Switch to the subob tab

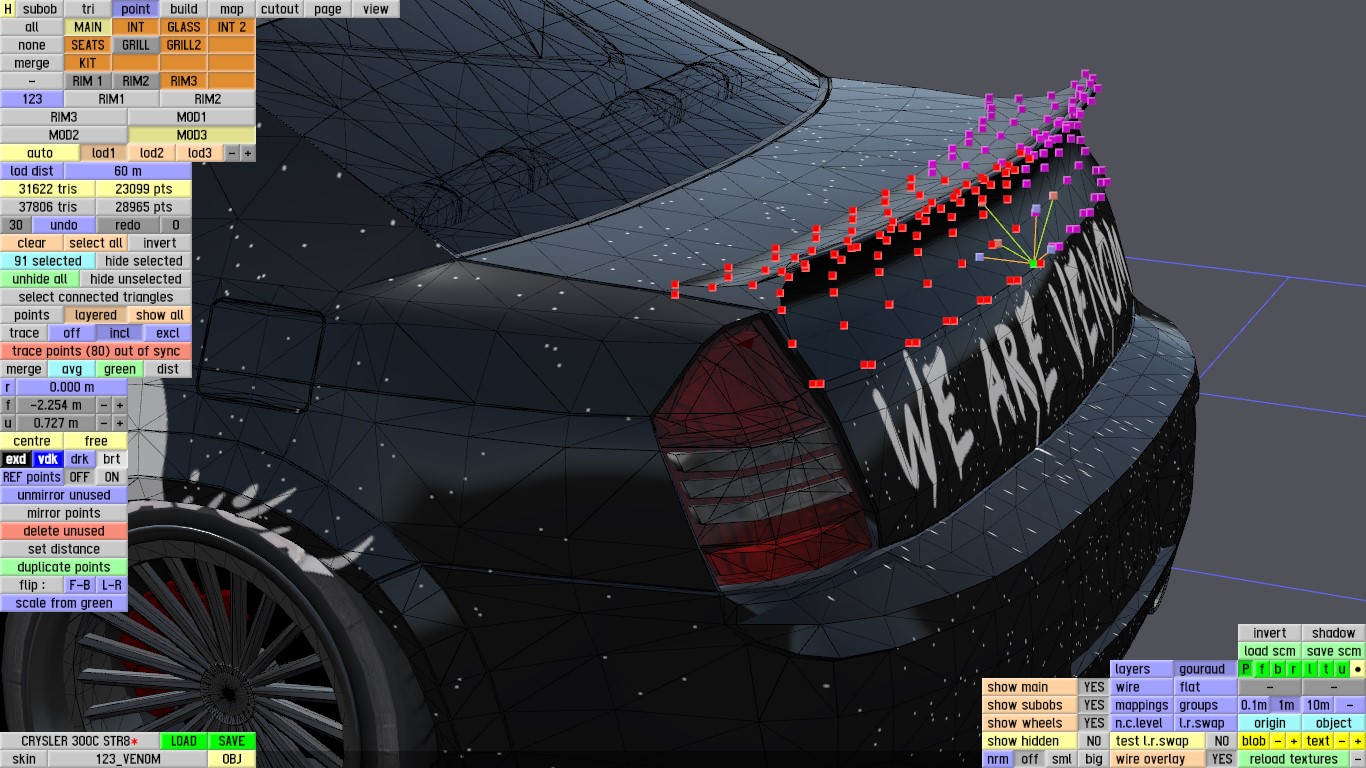point(40,9)
